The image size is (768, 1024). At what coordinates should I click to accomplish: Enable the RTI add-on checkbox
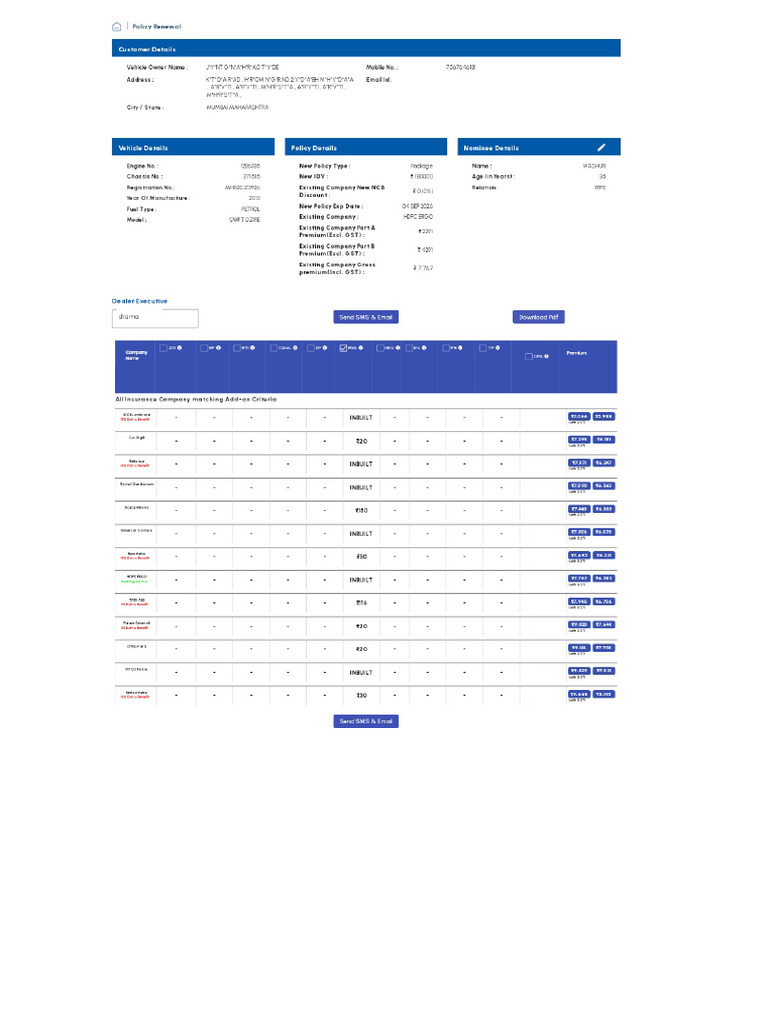[237, 348]
